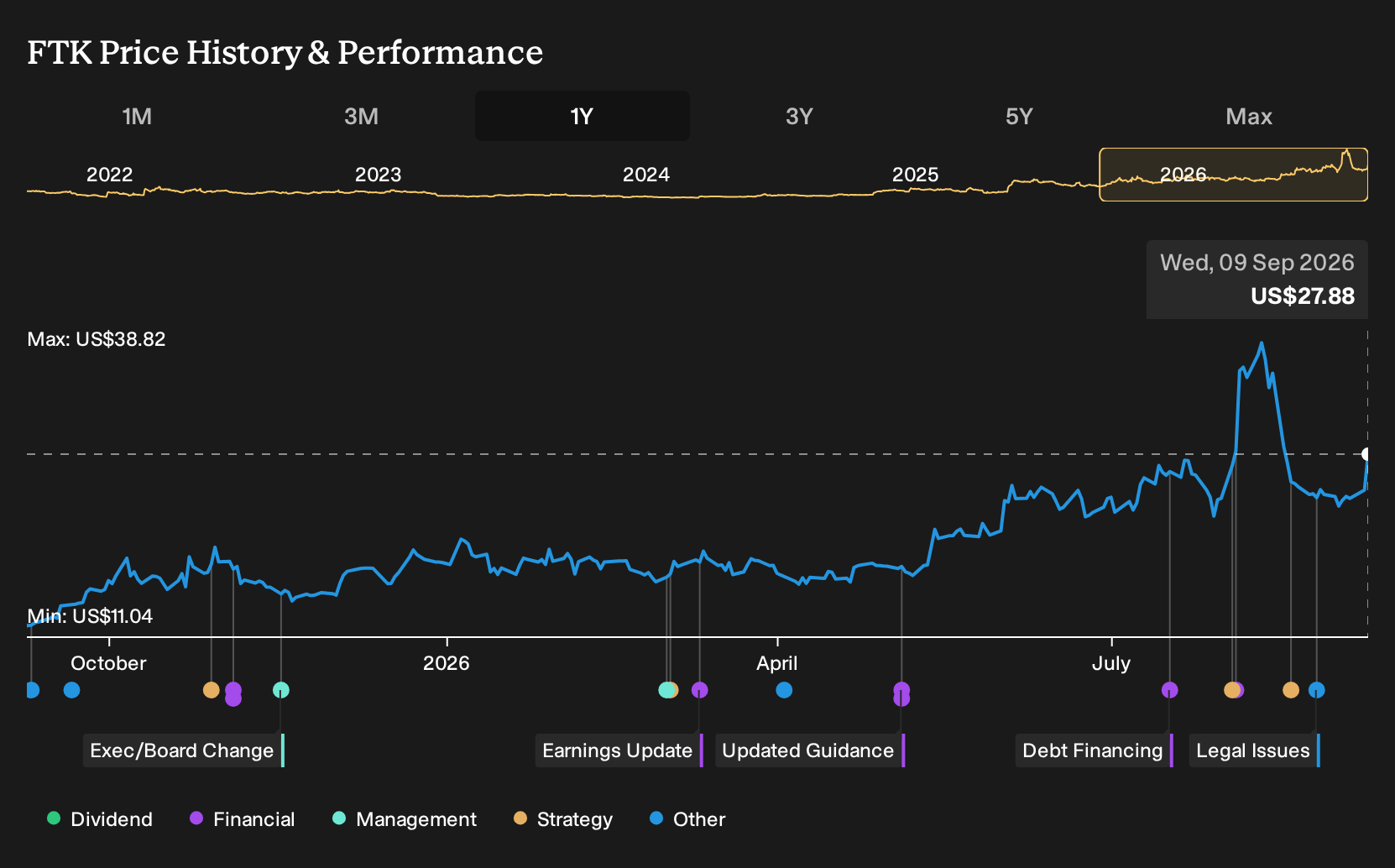Click the blue marker just before October
Viewport: 1395px width, 868px height.
[72, 690]
